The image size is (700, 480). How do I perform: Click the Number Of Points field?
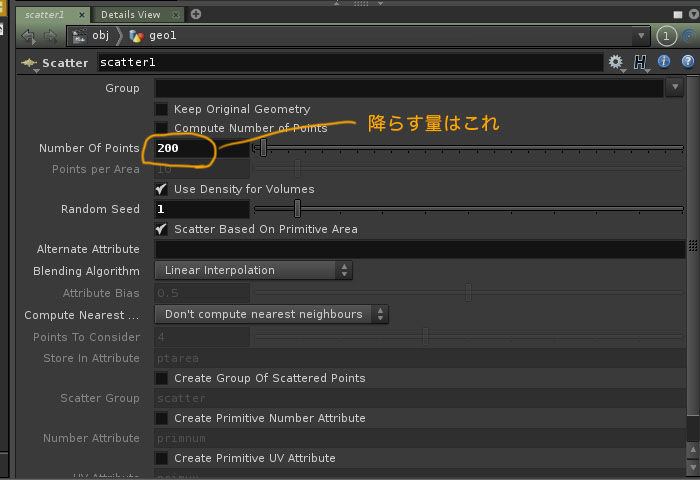201,149
